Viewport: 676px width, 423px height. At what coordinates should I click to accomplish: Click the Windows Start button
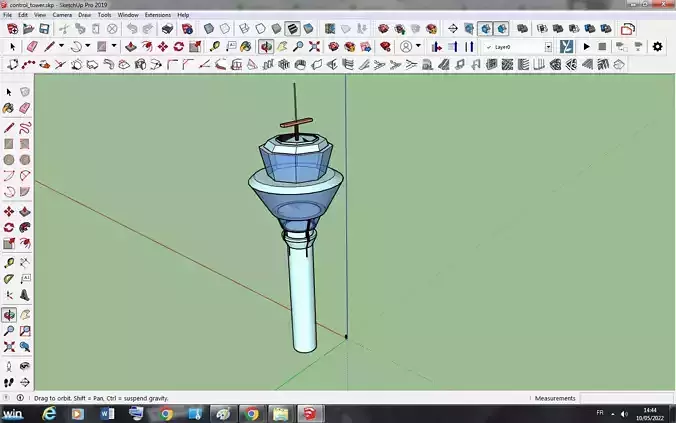13,414
